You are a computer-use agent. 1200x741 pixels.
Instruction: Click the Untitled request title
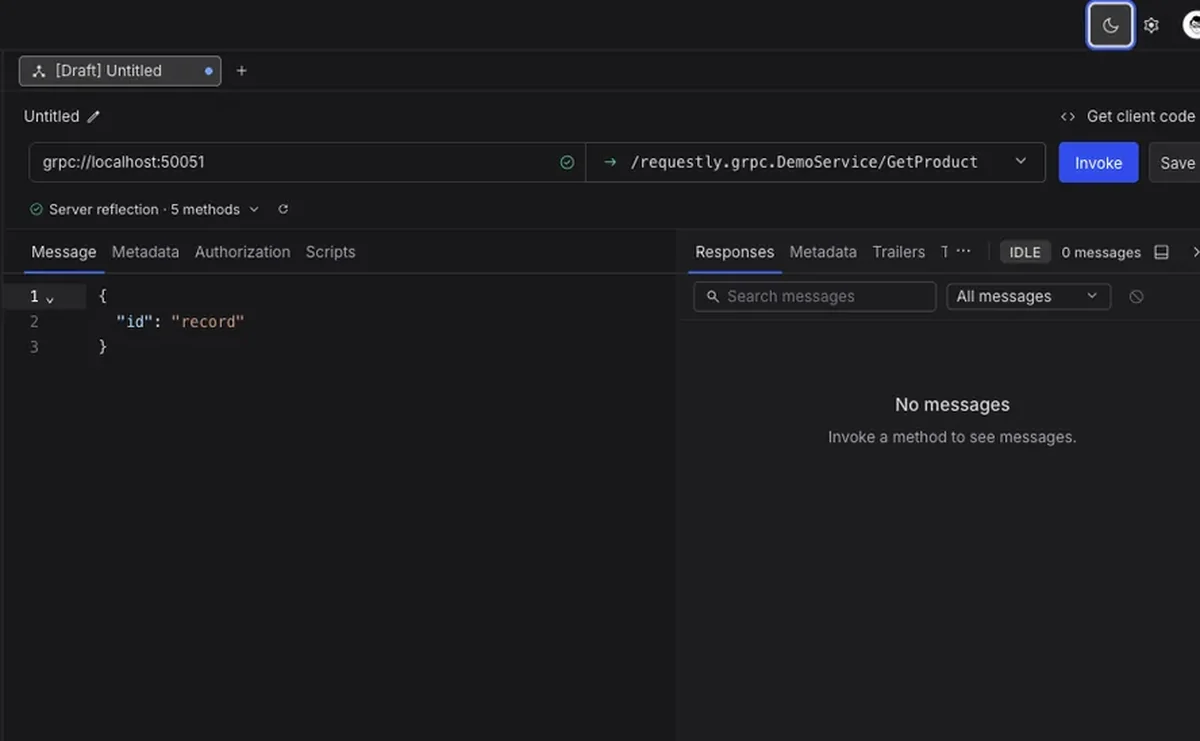(x=51, y=116)
